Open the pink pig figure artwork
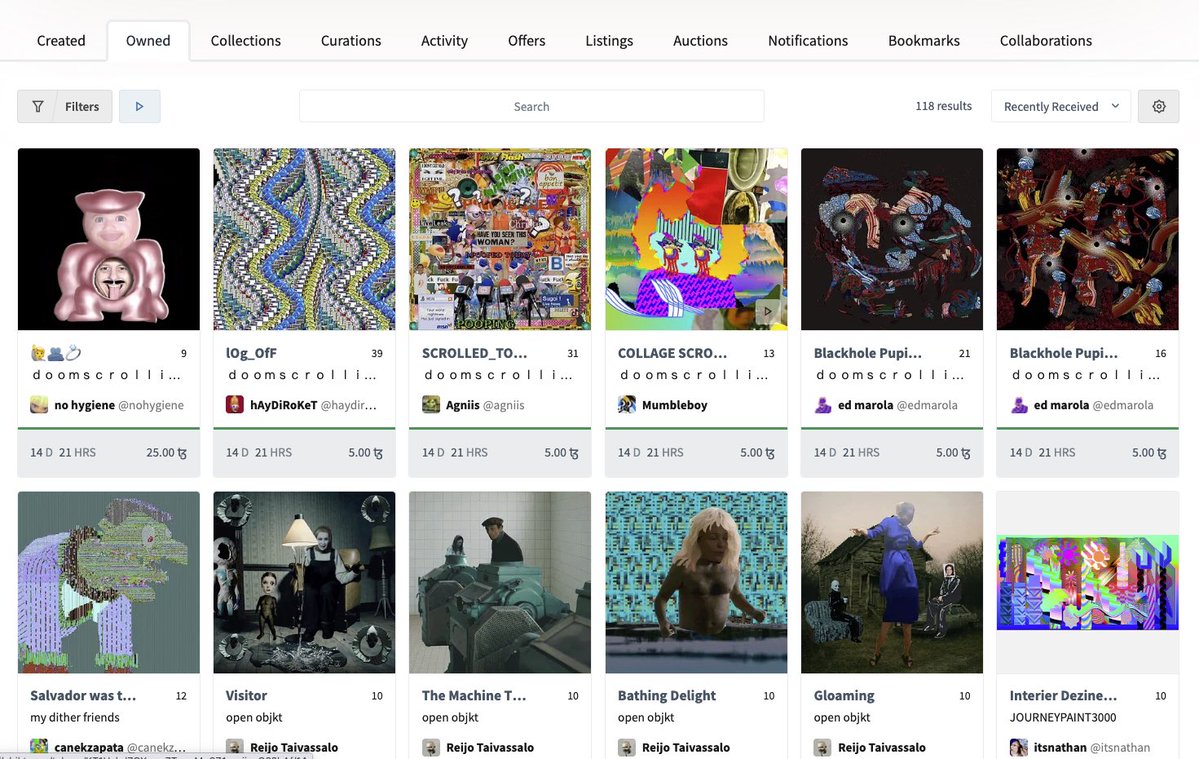Screen dimensions: 1199x759 click(x=109, y=239)
